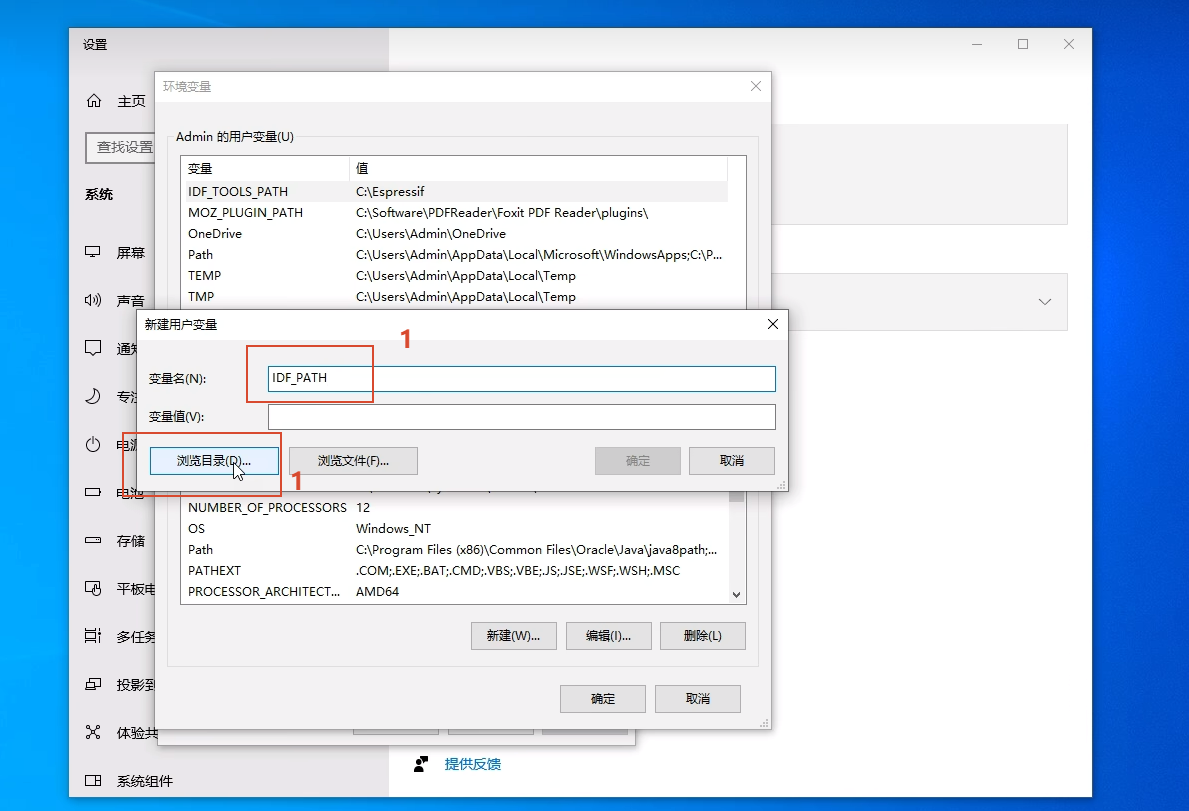Image resolution: width=1189 pixels, height=811 pixels.
Task: Close the 新建用户变量 dialog
Action: tap(773, 324)
